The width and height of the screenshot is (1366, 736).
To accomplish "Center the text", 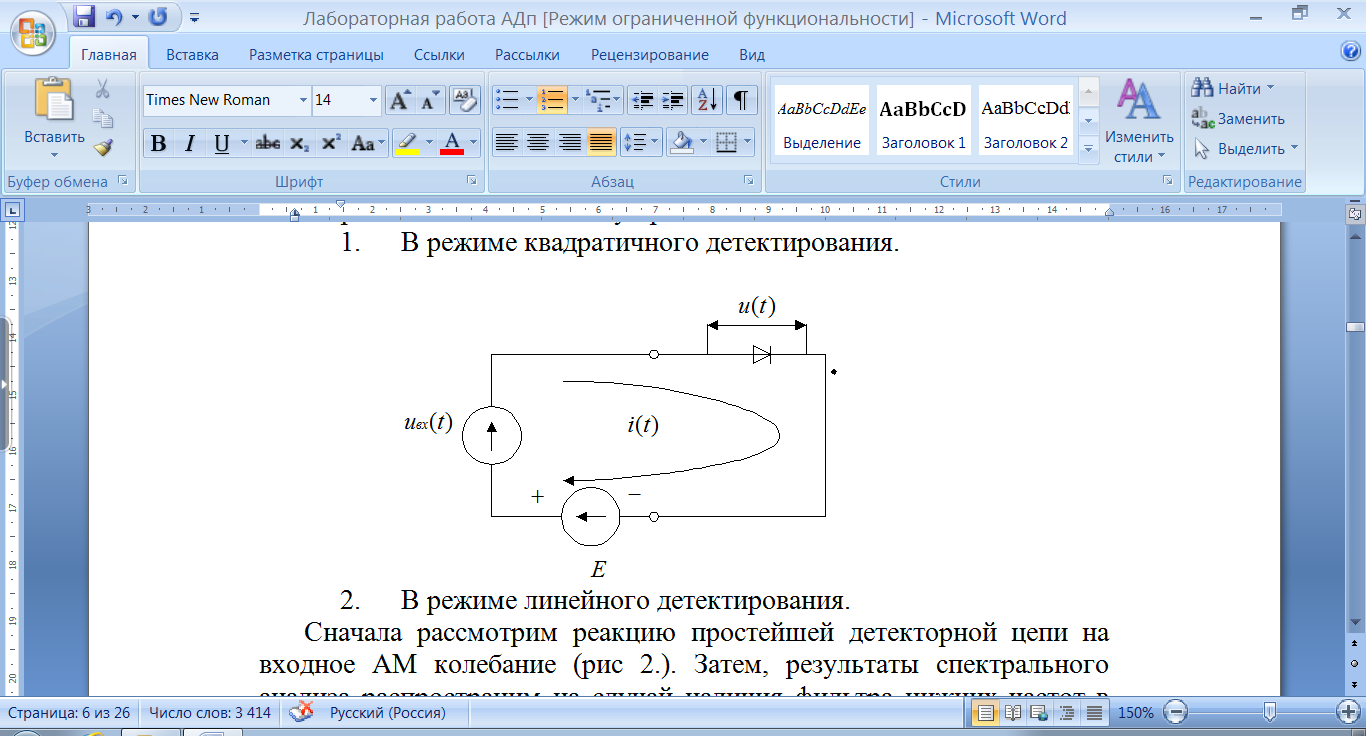I will (x=538, y=143).
